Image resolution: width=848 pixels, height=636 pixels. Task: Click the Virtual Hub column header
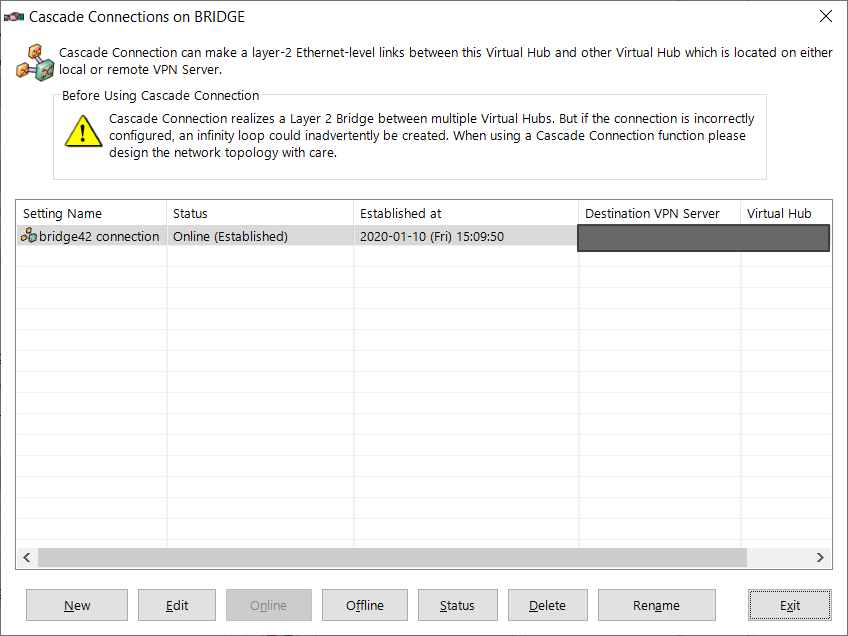(784, 213)
